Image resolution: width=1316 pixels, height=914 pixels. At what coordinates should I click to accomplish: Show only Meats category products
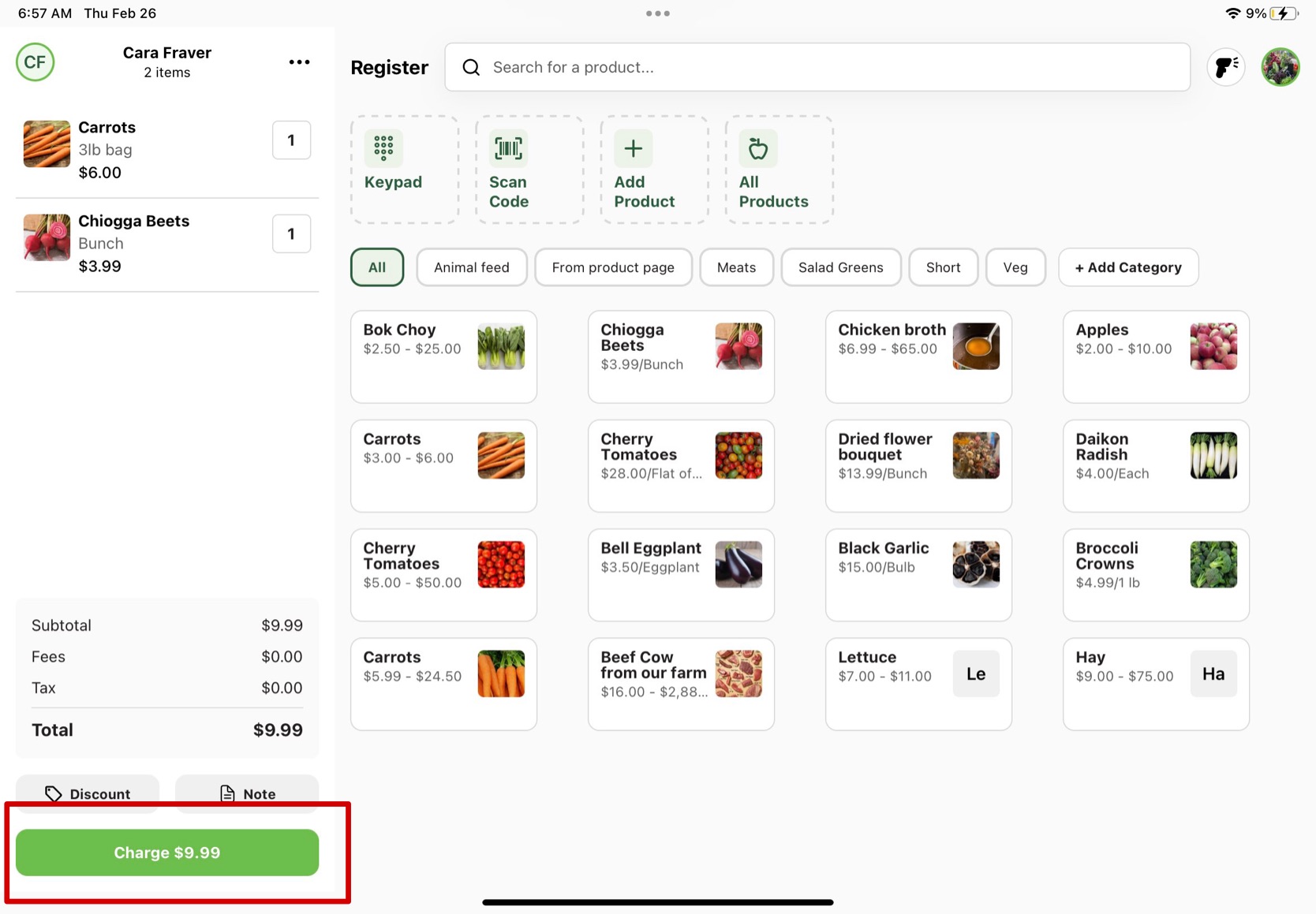(x=736, y=267)
